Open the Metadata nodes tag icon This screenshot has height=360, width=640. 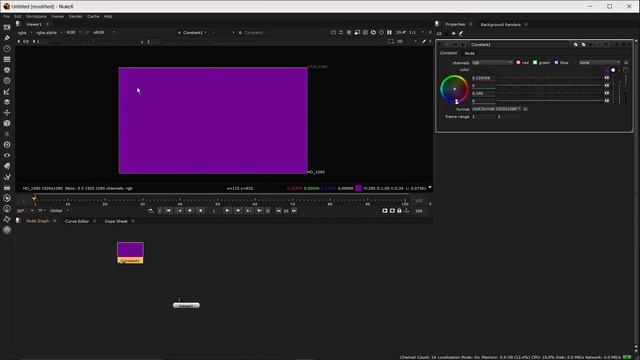(7, 166)
